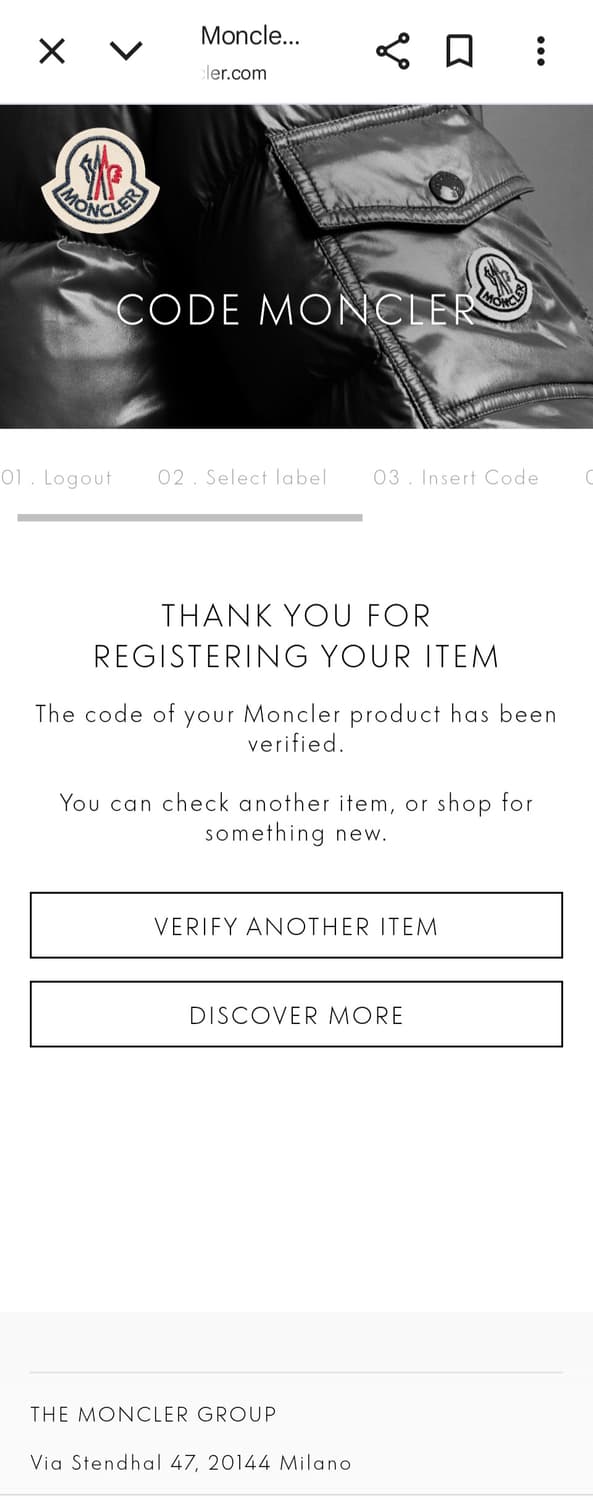Tap the grey step progress bar

(190, 517)
